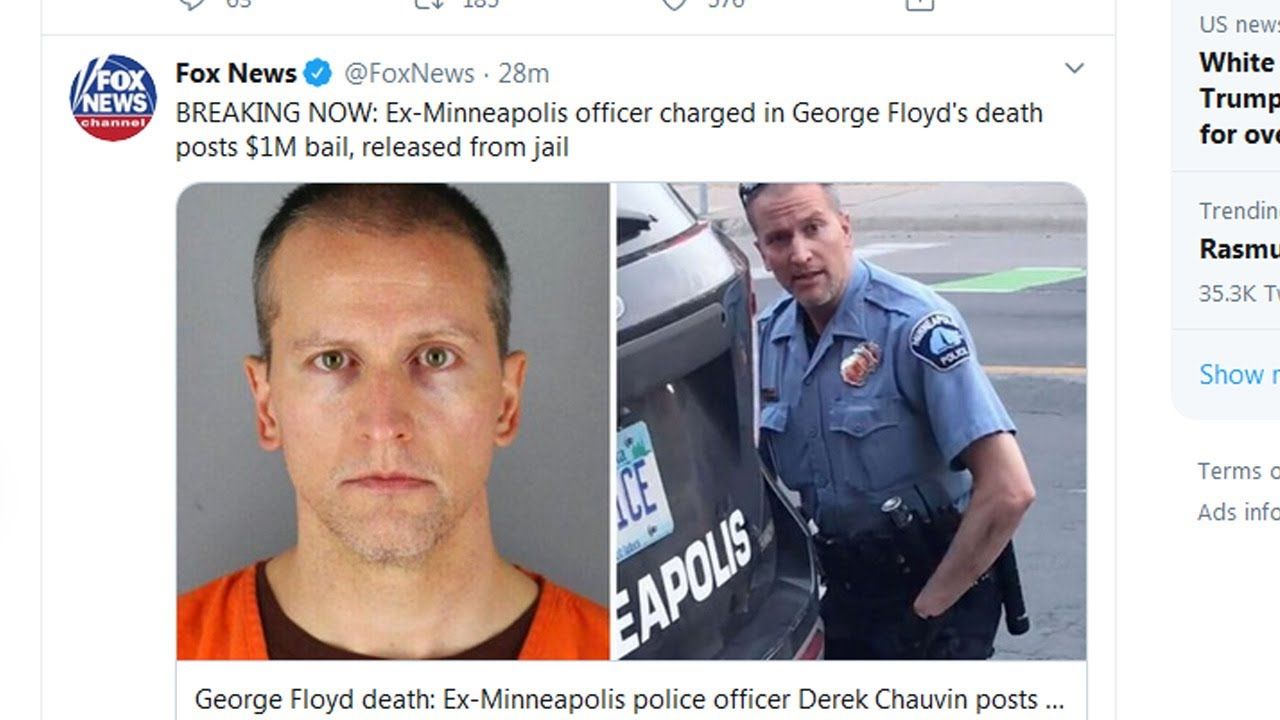Open the Ads info footer link
The image size is (1280, 720).
pyautogui.click(x=1239, y=512)
